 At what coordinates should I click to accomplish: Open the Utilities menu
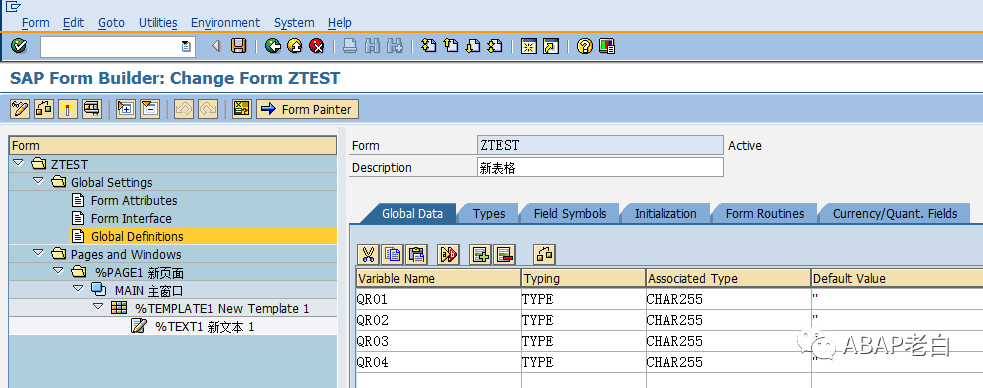[x=158, y=23]
